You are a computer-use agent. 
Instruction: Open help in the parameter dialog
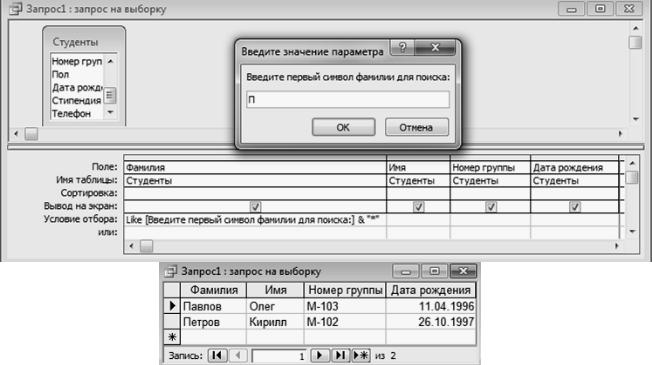point(402,47)
